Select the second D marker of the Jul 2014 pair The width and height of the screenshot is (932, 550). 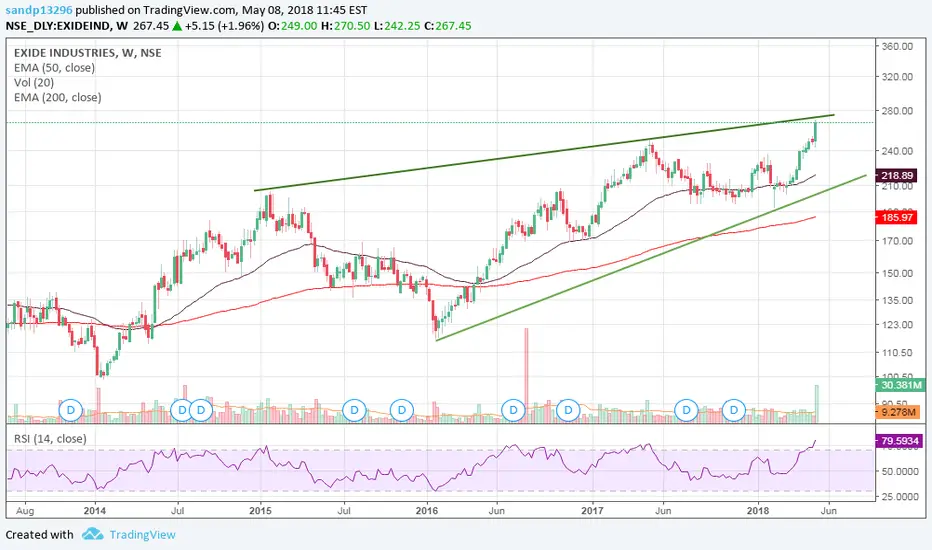click(x=201, y=410)
